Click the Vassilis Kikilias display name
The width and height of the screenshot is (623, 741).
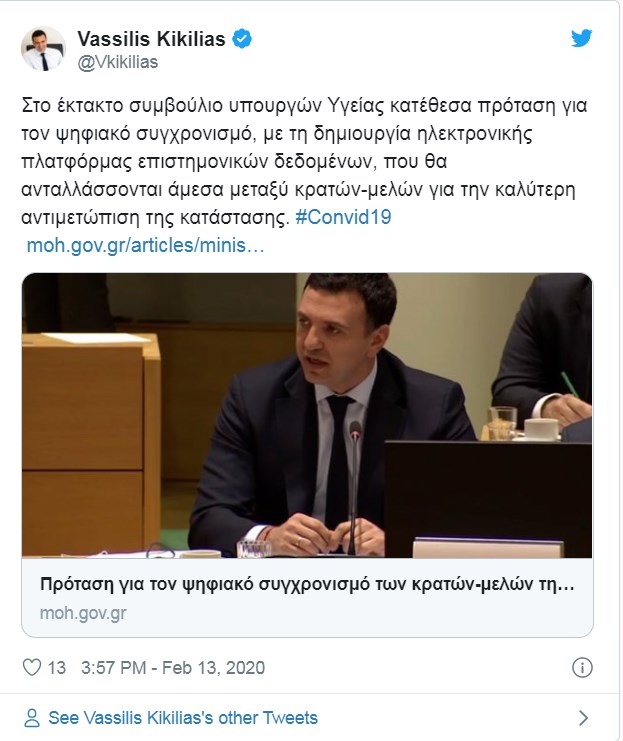(151, 39)
